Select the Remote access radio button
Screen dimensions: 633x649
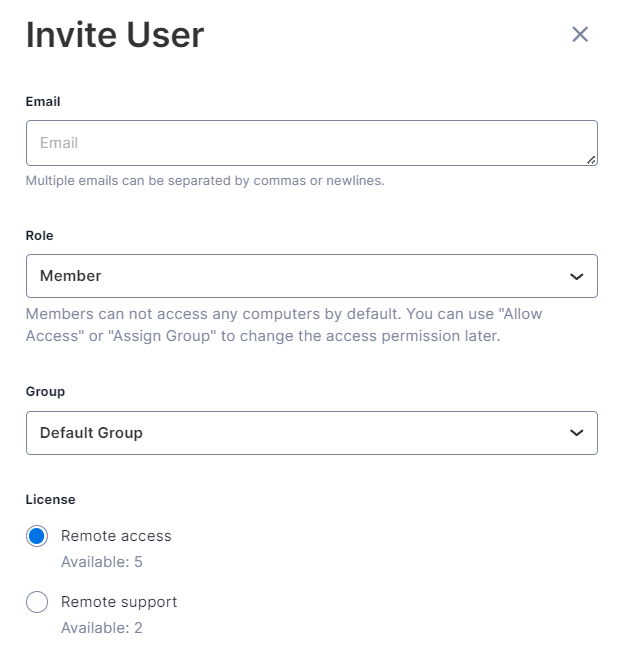click(x=37, y=536)
